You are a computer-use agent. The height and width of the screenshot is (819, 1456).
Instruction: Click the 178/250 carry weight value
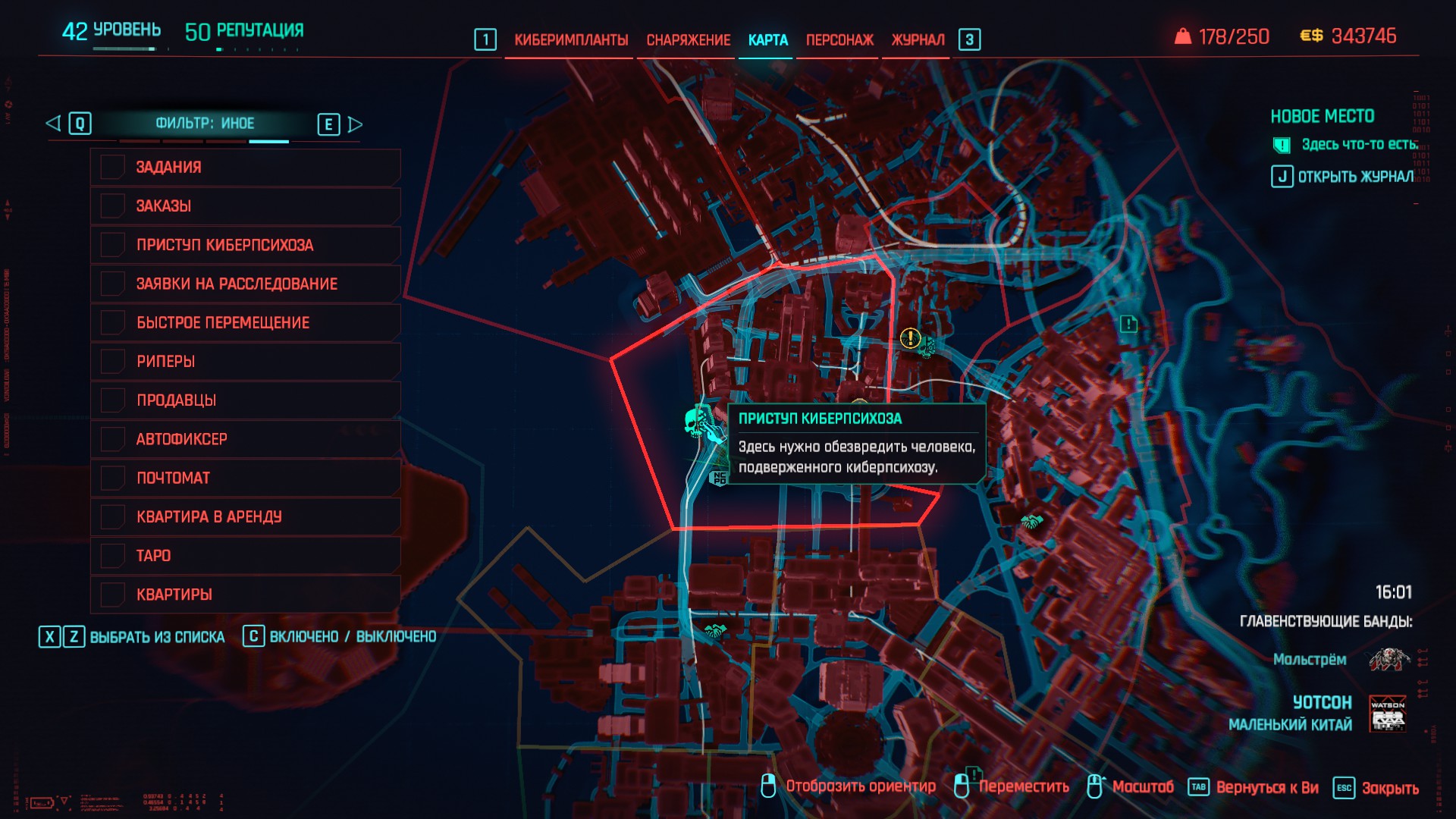pyautogui.click(x=1234, y=36)
